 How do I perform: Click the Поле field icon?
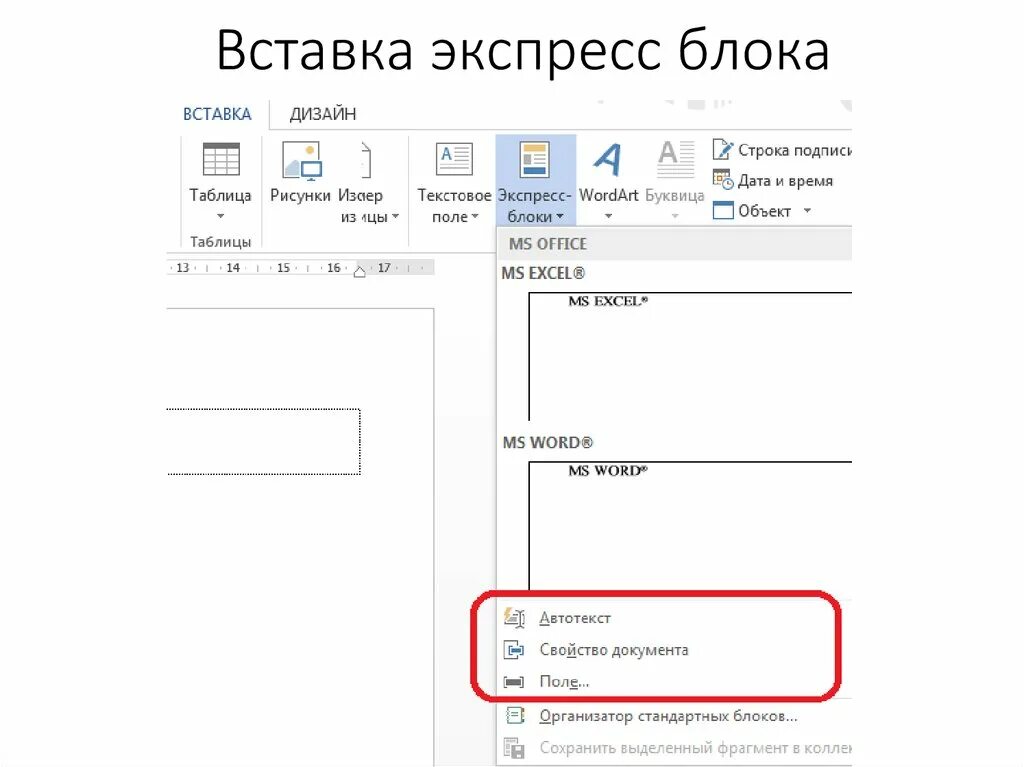pyautogui.click(x=514, y=682)
